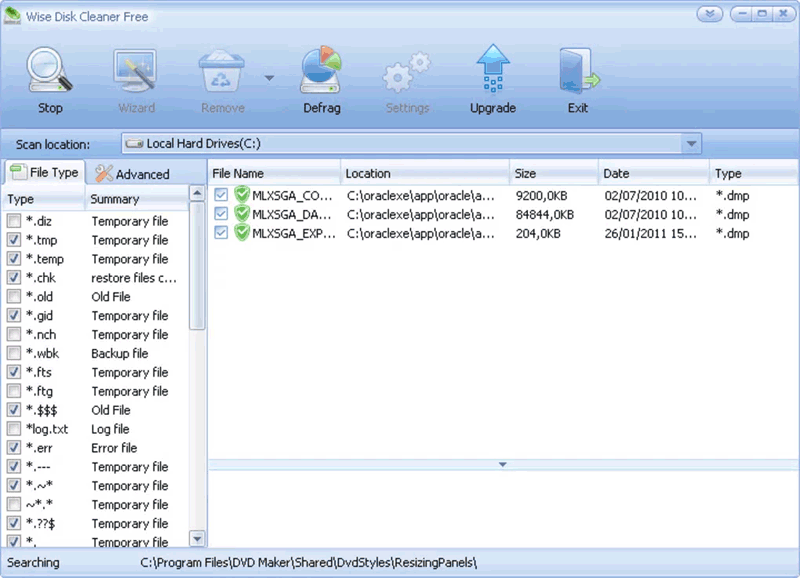Expand the Remove button dropdown arrow
This screenshot has height=578, width=800.
tap(269, 78)
